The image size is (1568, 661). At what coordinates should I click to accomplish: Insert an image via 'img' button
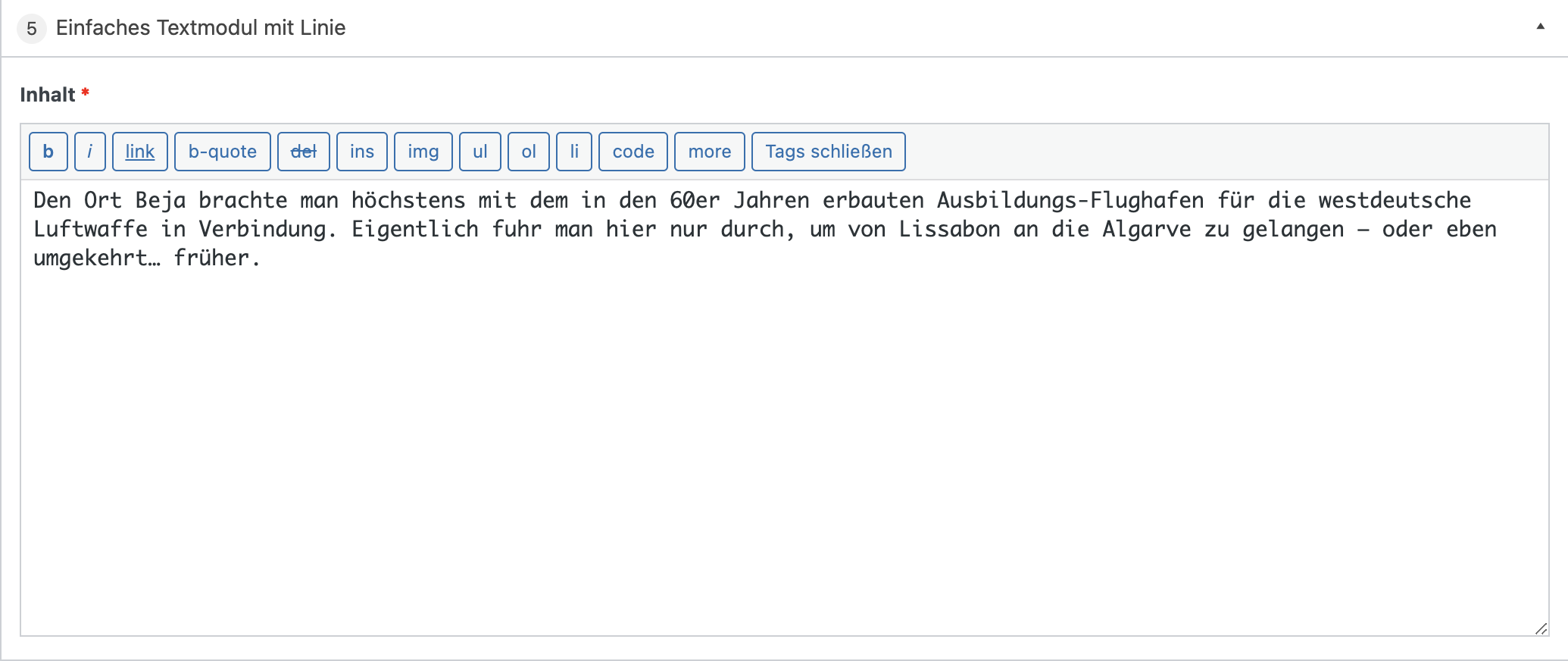[x=423, y=152]
